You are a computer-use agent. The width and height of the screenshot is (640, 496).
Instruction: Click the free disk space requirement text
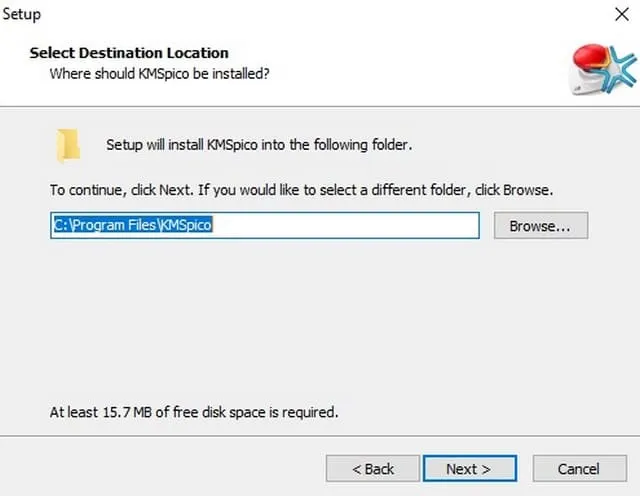(x=194, y=412)
